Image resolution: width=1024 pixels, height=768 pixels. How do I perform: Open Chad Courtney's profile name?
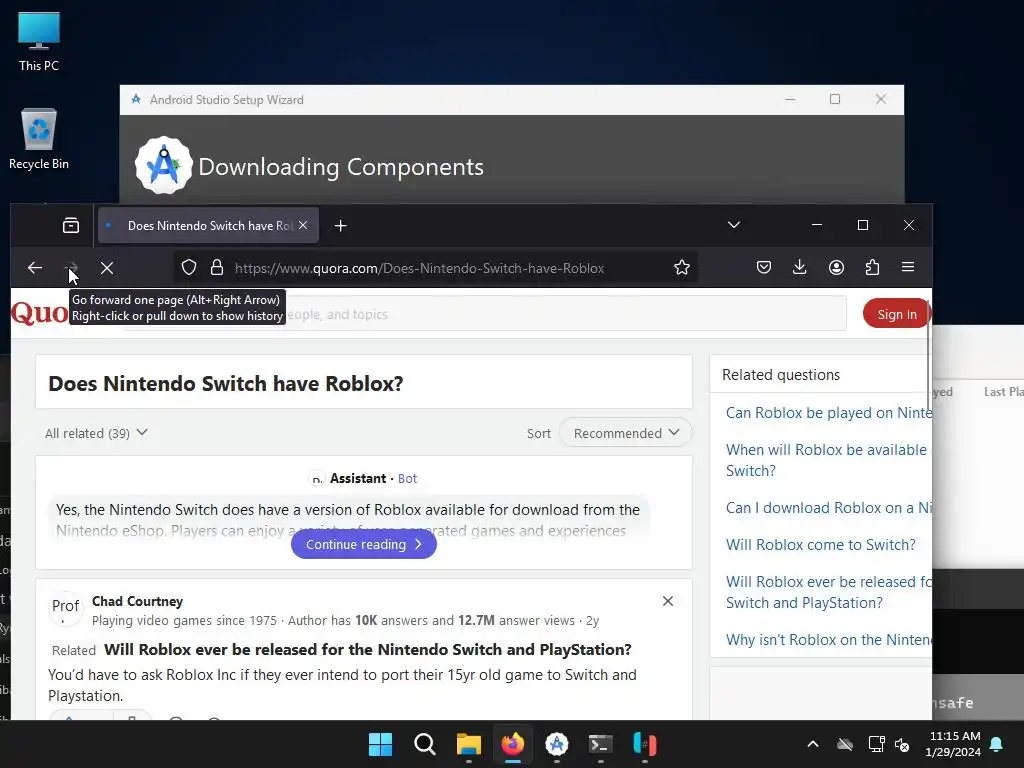[137, 601]
